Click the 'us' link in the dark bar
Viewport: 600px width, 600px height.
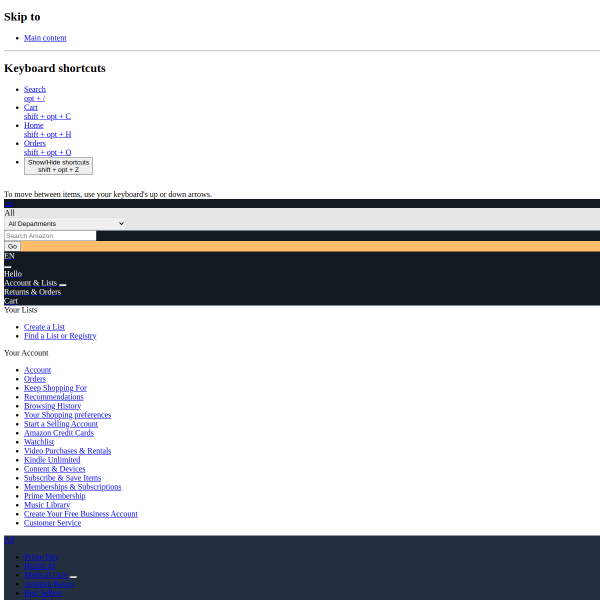tap(9, 204)
